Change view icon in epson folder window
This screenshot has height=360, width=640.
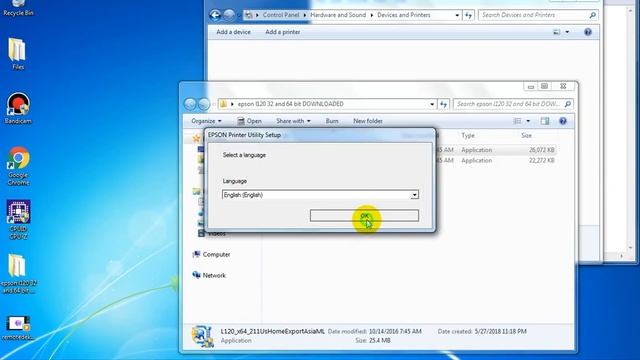517,121
